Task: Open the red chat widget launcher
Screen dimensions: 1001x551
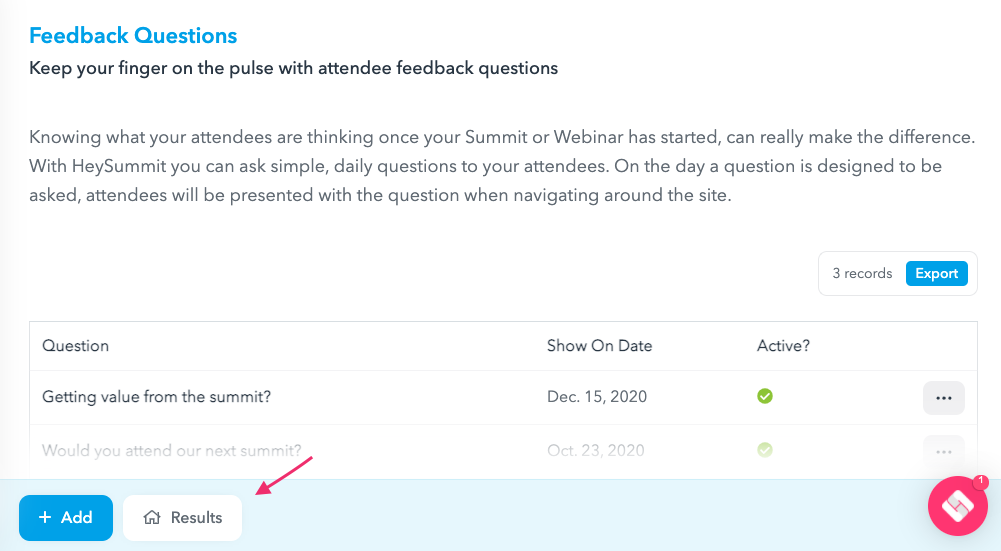Action: click(958, 506)
